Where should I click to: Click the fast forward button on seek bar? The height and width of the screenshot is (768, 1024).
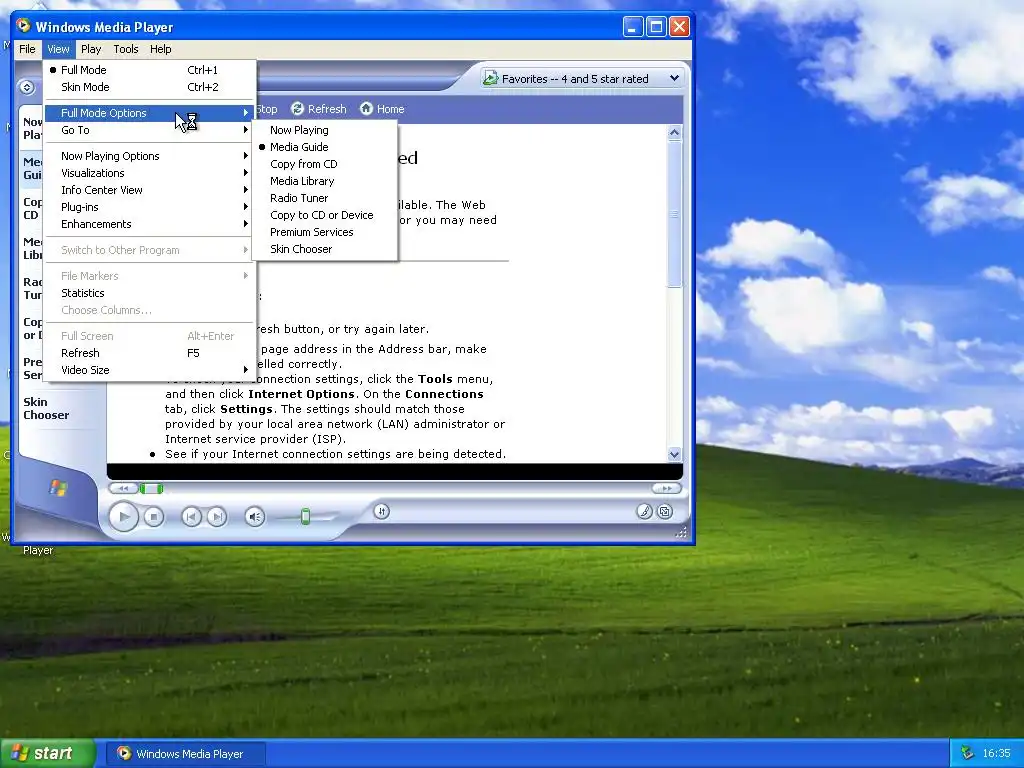pyautogui.click(x=666, y=488)
